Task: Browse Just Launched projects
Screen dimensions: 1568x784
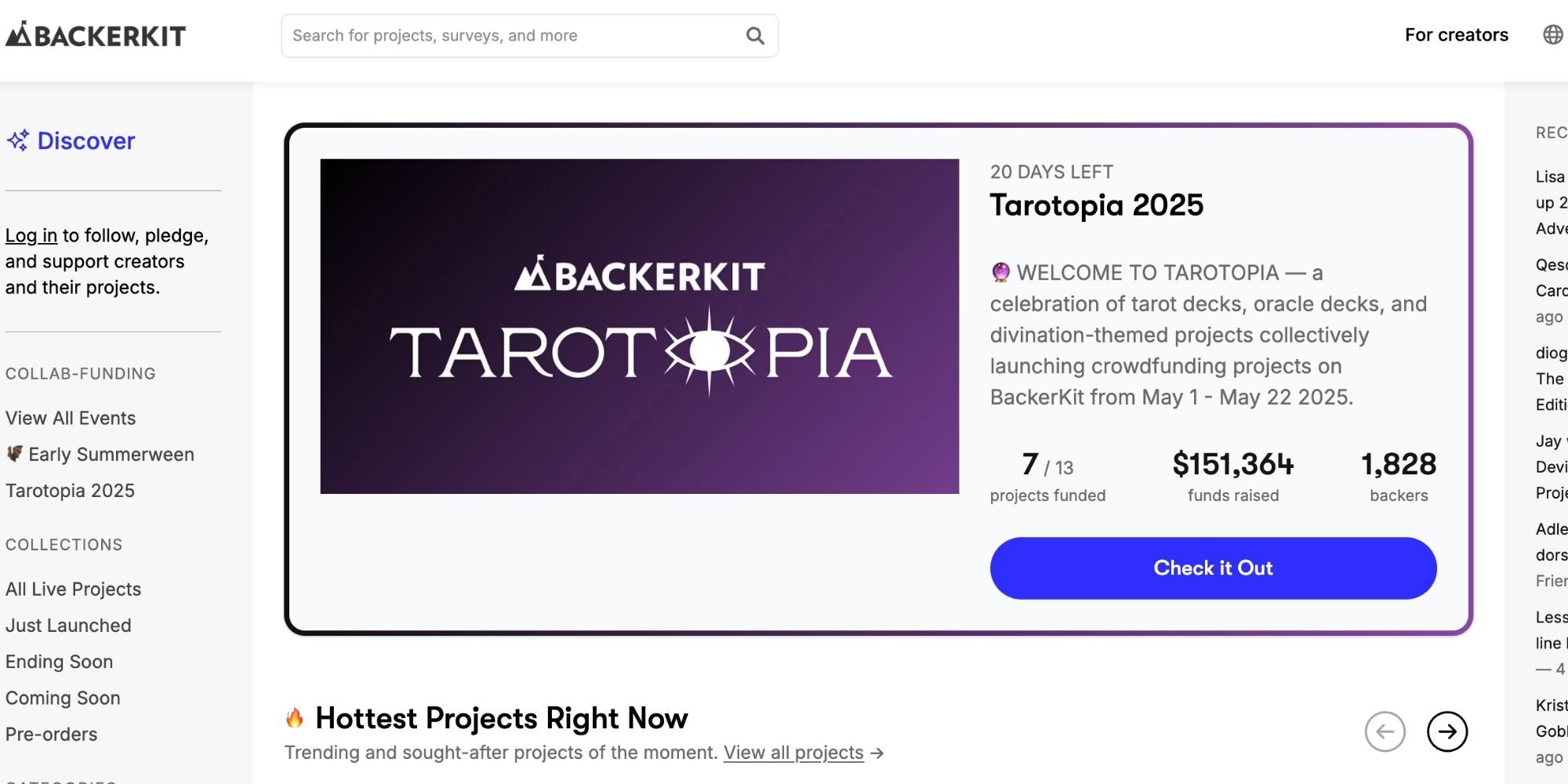Action: click(x=68, y=626)
